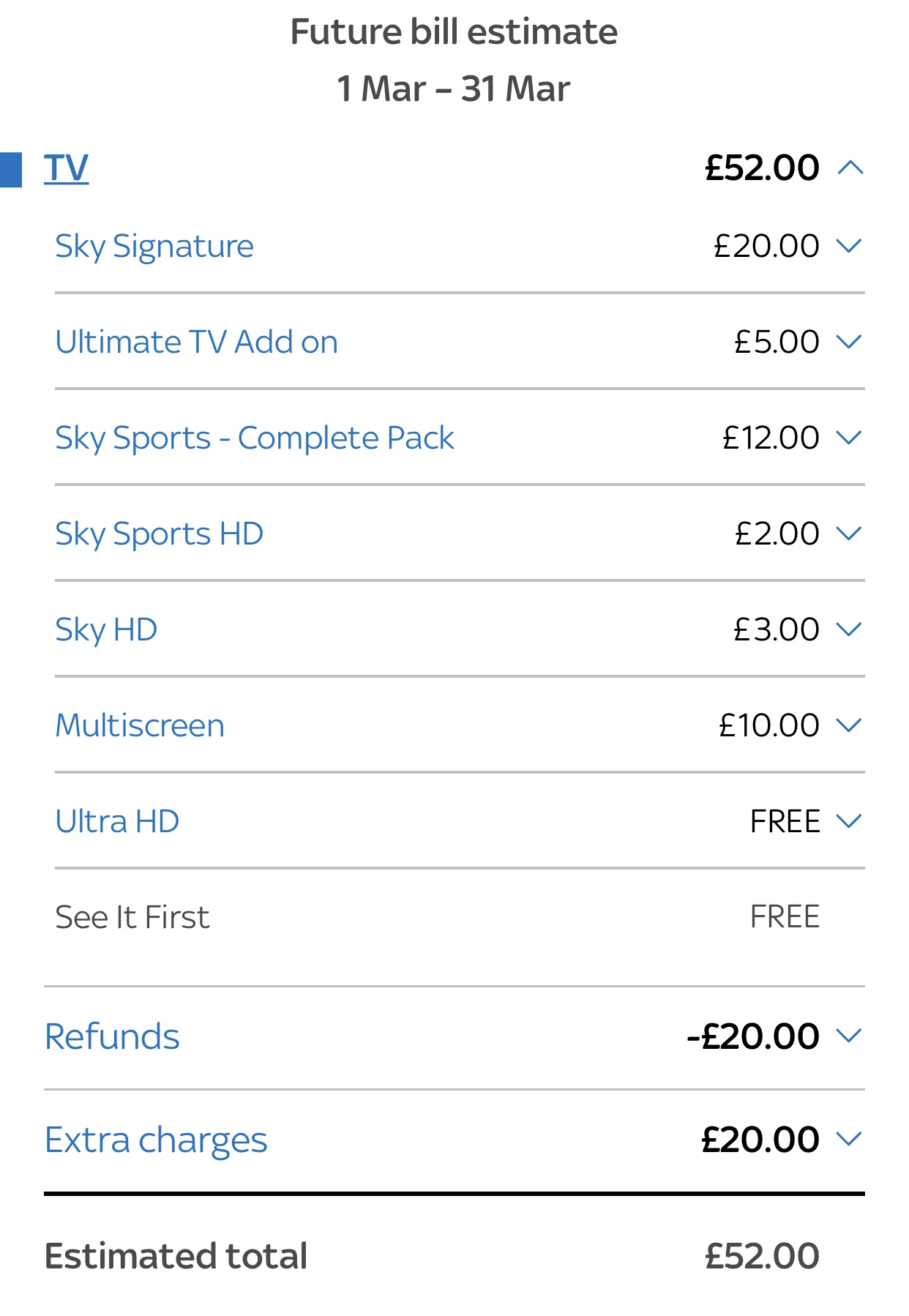Expand Multiscreen chevron

point(850,725)
